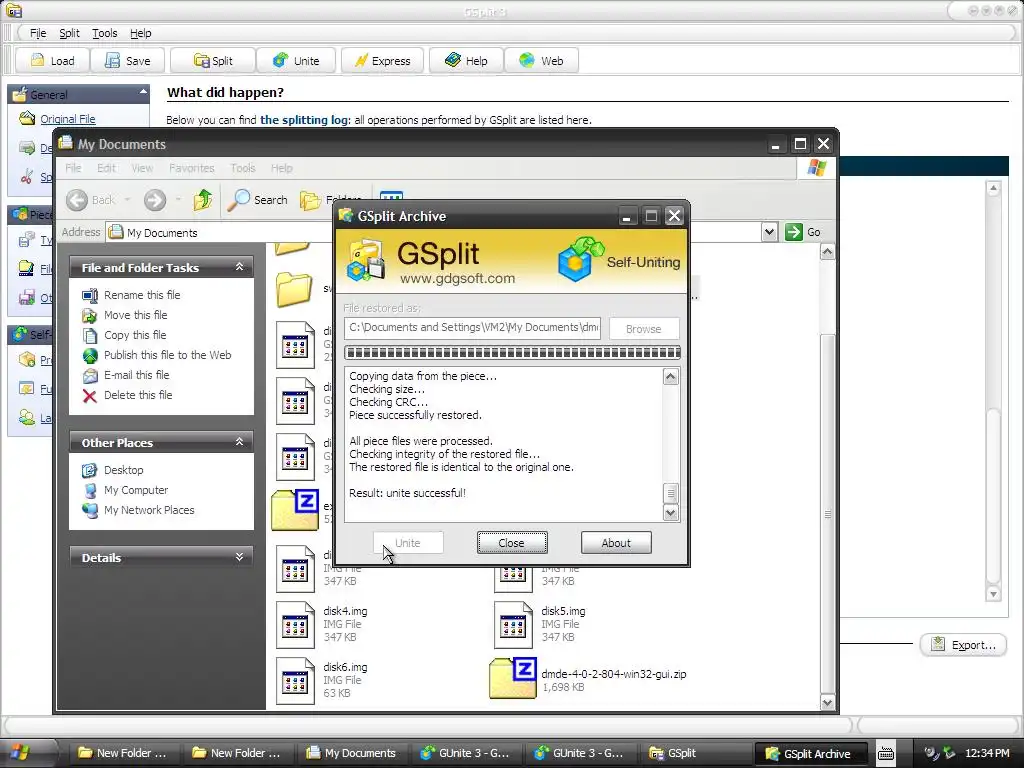1024x768 pixels.
Task: Click the Unite toolbar button in GSplit
Action: click(x=296, y=61)
